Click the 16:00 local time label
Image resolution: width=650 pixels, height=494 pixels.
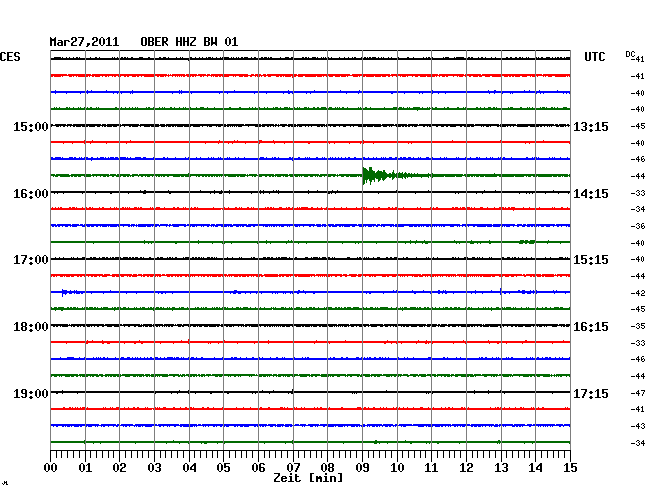click(31, 194)
